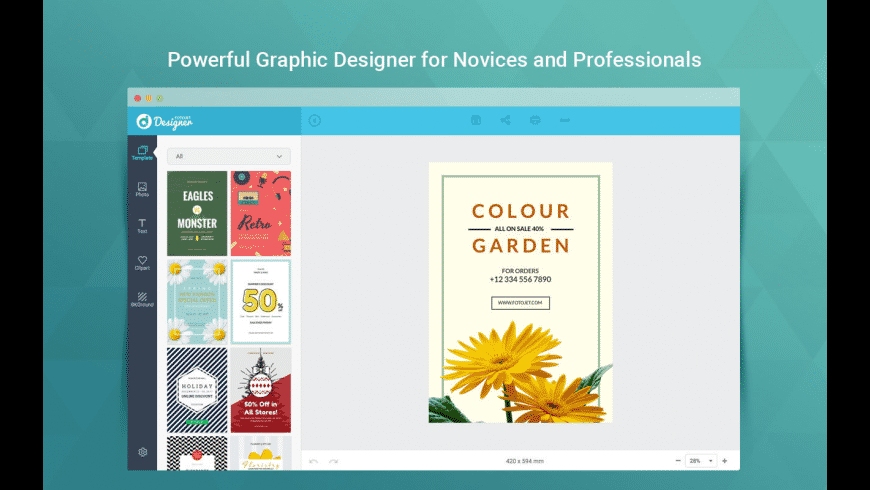Click the WWW.FOTOJET.COM boxed text
The width and height of the screenshot is (870, 490).
[520, 303]
